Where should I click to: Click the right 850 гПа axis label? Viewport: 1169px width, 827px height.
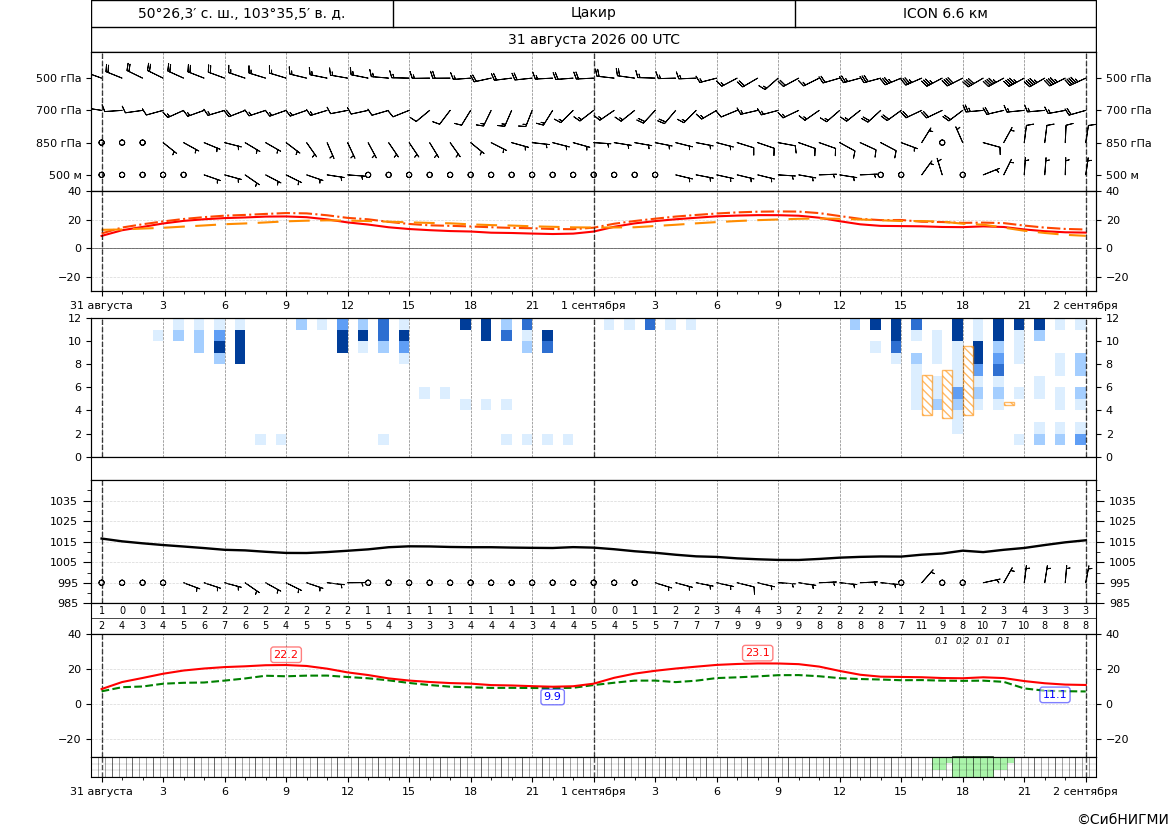click(x=1128, y=143)
